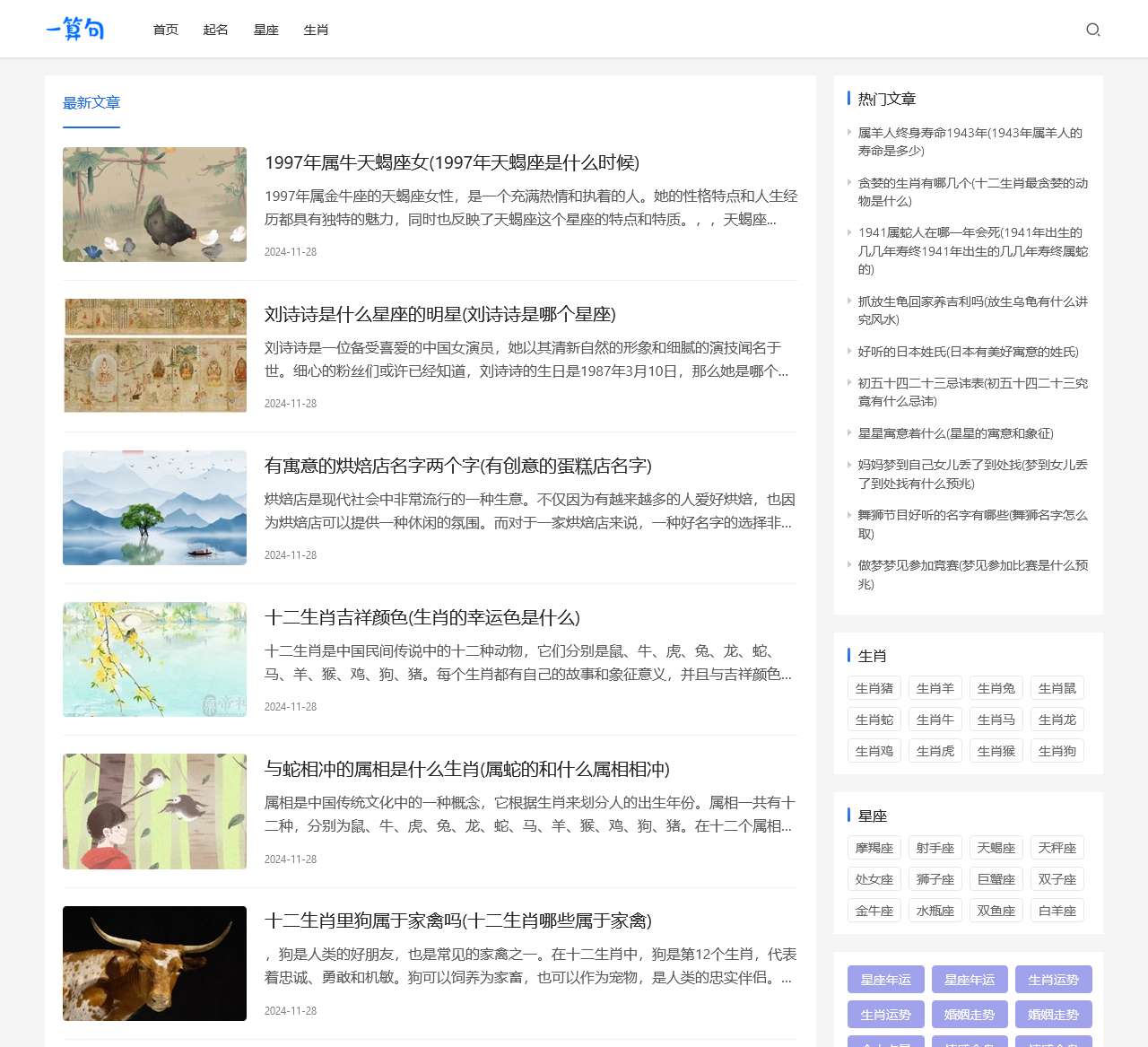
Task: Select the 天蝎座 constellation tag
Action: click(996, 847)
